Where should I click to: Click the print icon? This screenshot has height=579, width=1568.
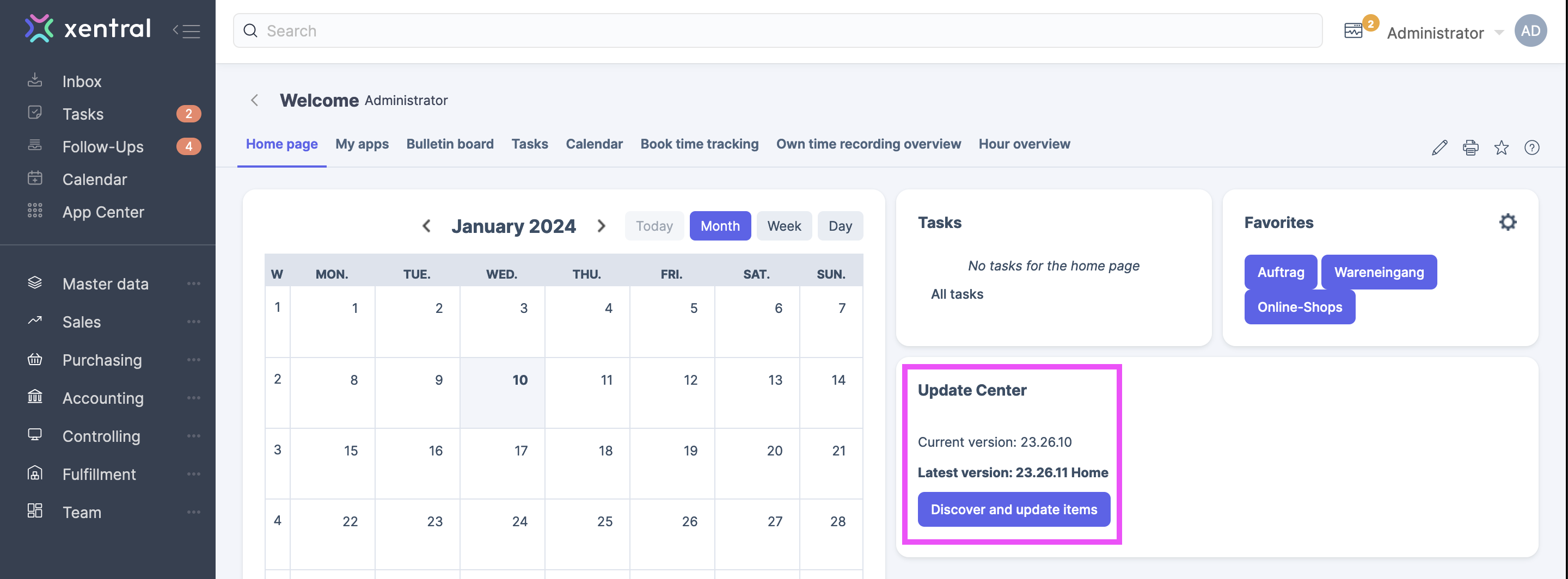point(1470,147)
